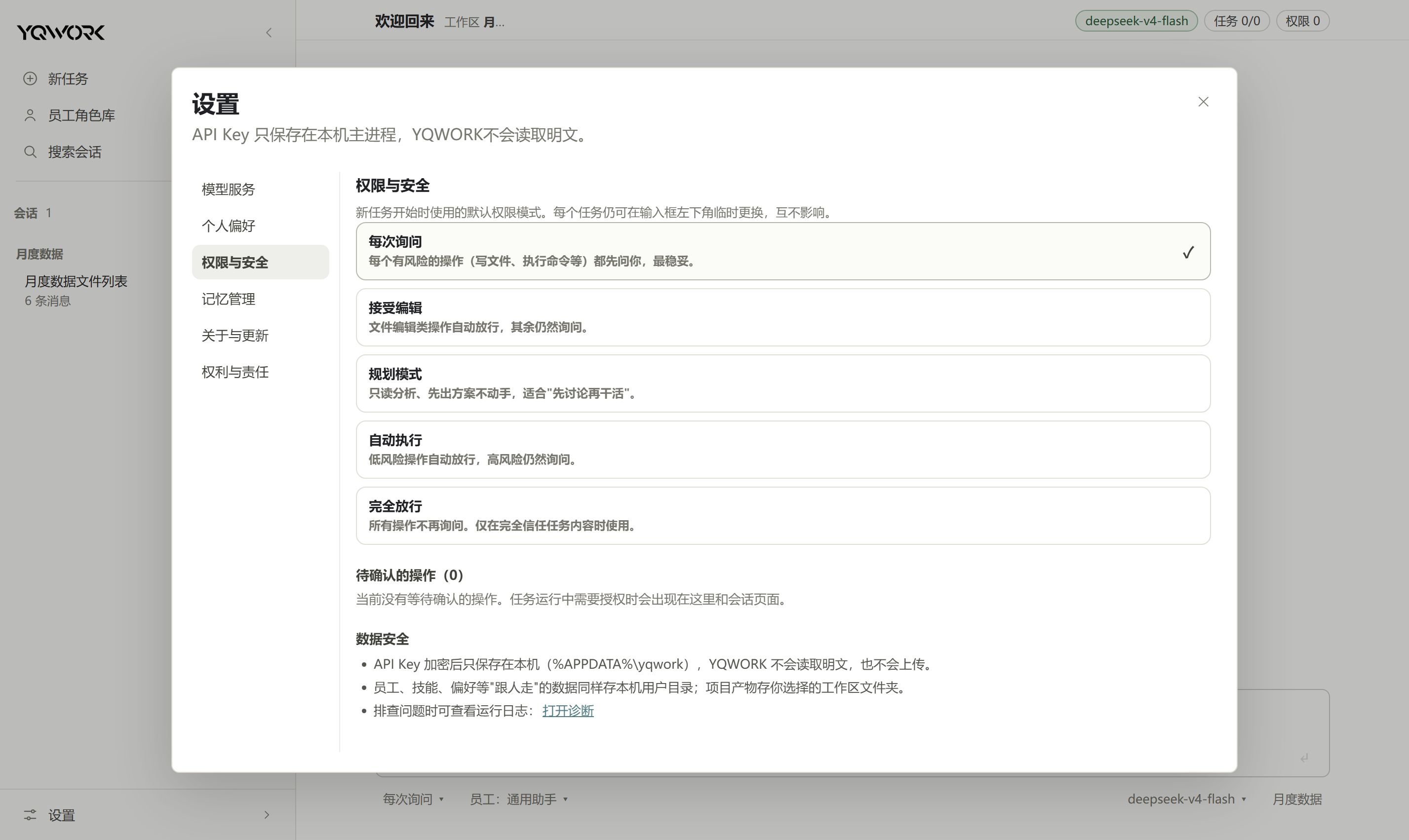
Task: Click the sliders icon beside 设置 in sidebar
Action: click(x=30, y=814)
